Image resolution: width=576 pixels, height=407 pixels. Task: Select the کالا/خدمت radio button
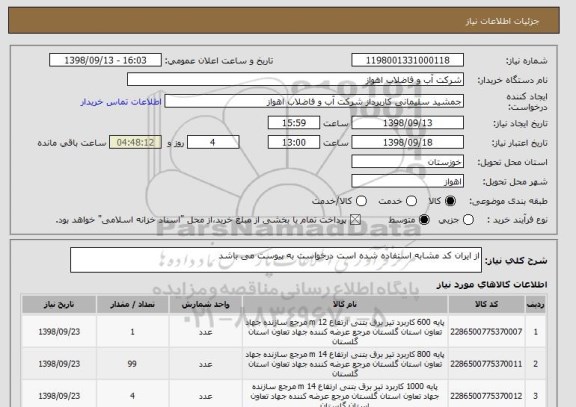(361, 201)
